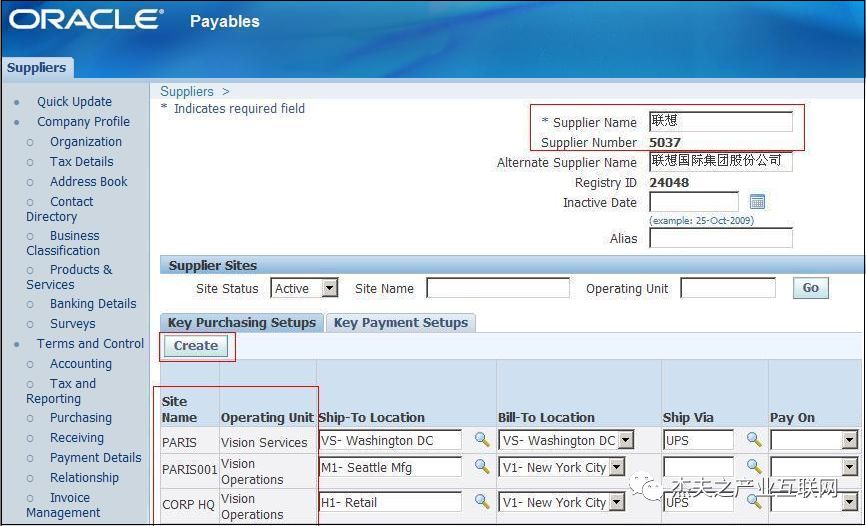Click the Vision Services operating unit cell
This screenshot has height=526, width=866.
(264, 443)
